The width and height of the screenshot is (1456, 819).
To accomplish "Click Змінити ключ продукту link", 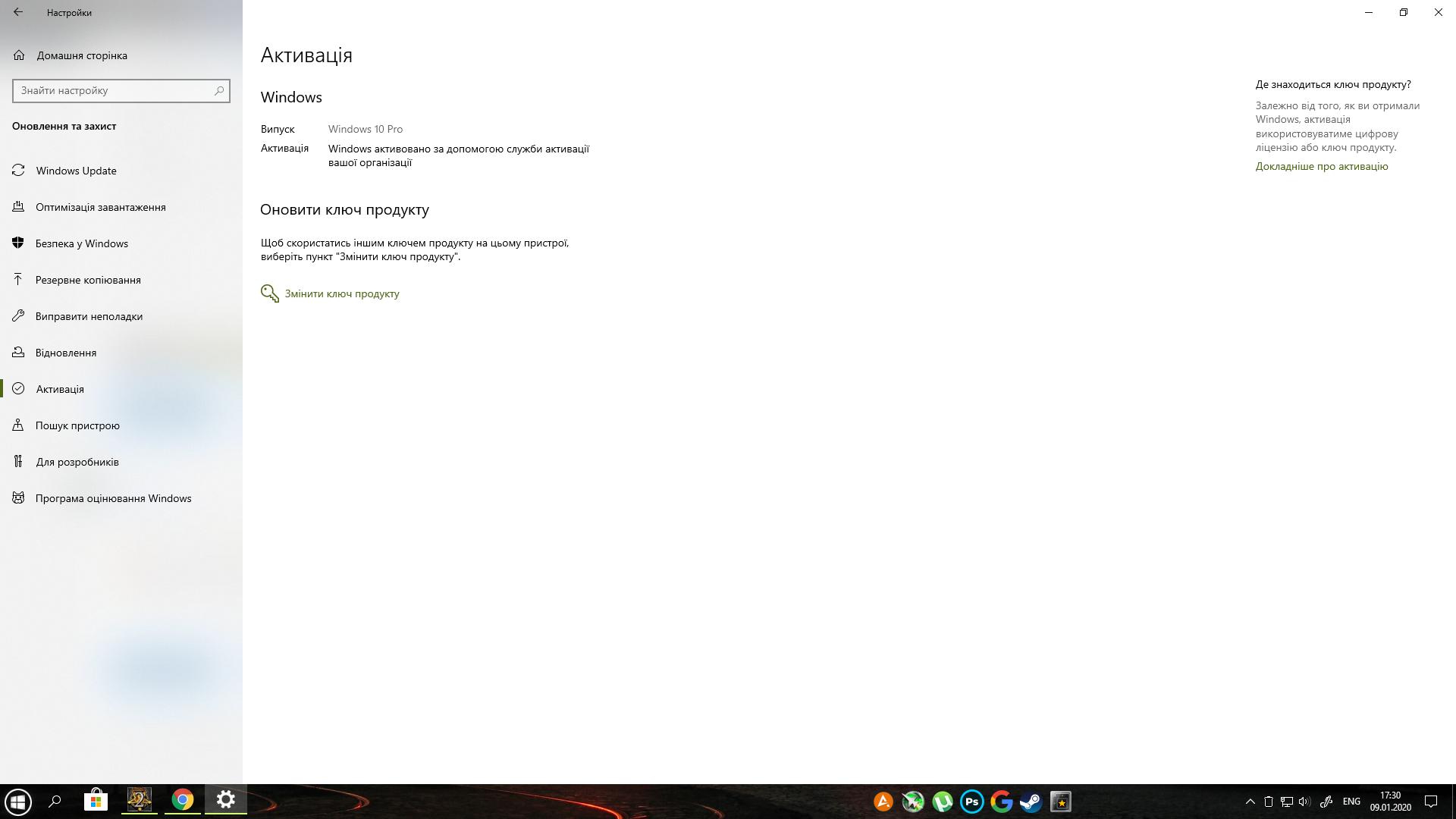I will click(x=341, y=293).
